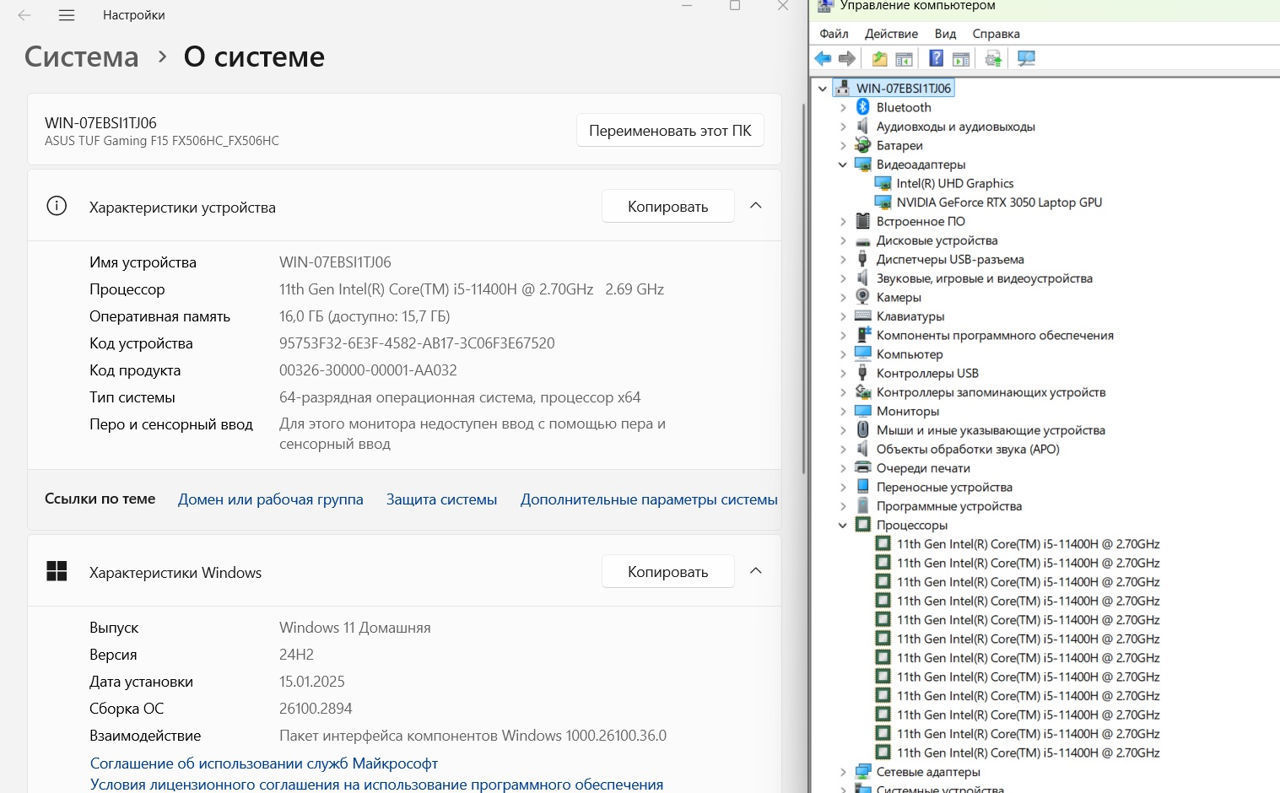Collapse the Процессоры category
Image resolution: width=1280 pixels, height=793 pixels.
(x=843, y=525)
